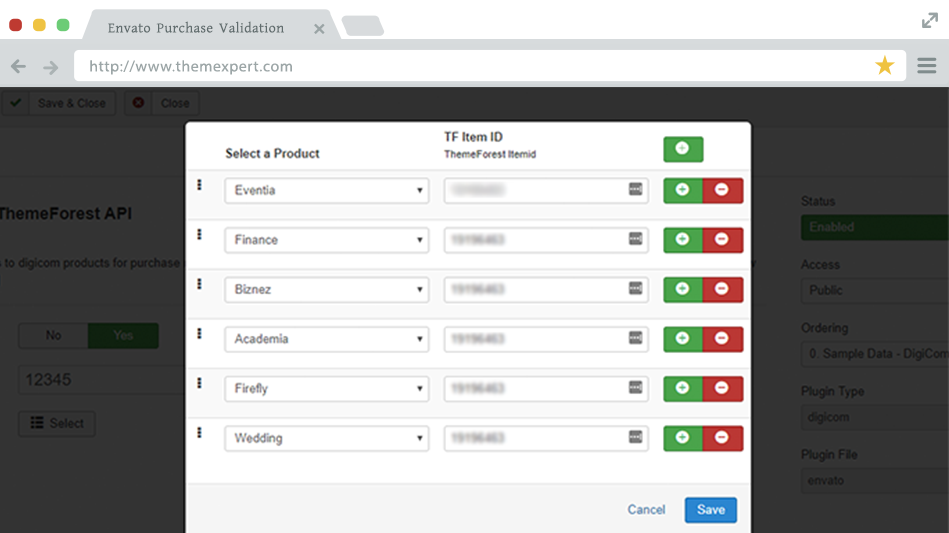Add a row after the Wedding product
The image size is (949, 533).
click(683, 438)
